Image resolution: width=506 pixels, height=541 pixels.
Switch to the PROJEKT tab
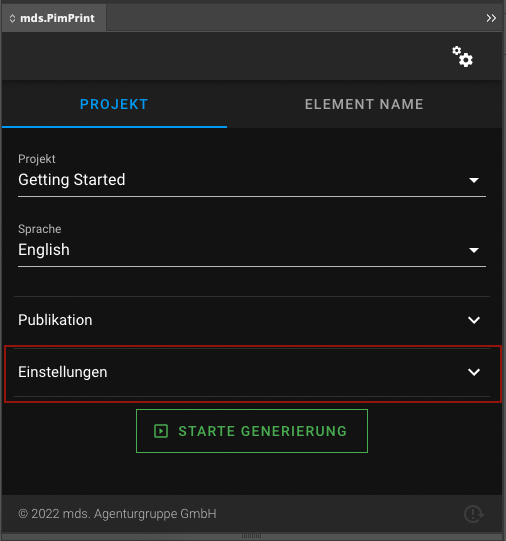click(x=114, y=104)
